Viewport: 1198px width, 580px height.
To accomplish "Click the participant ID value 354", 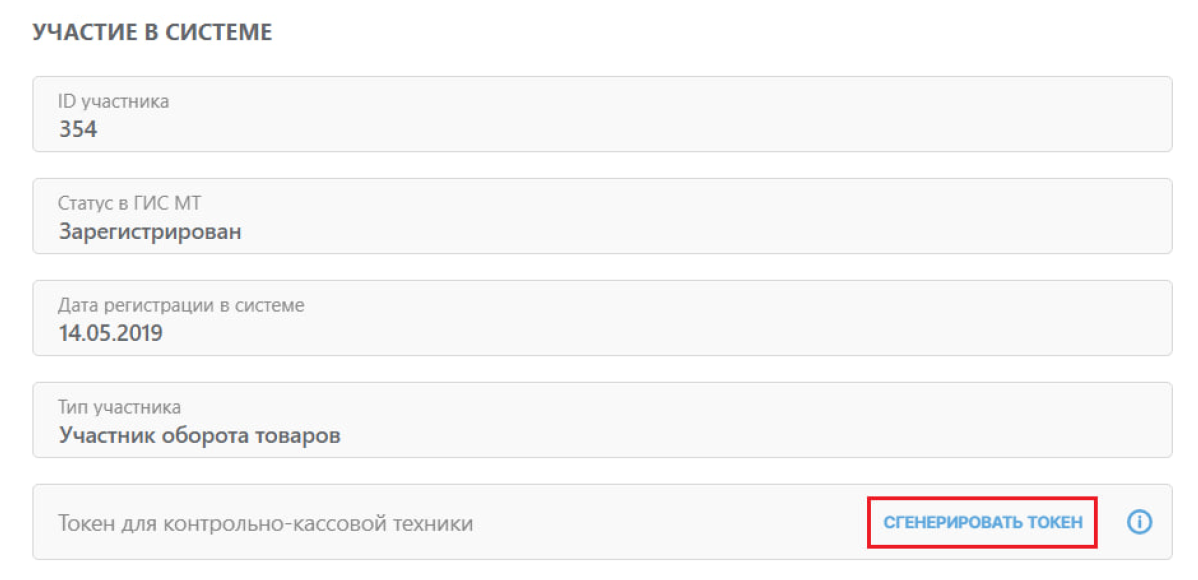I will [x=78, y=129].
